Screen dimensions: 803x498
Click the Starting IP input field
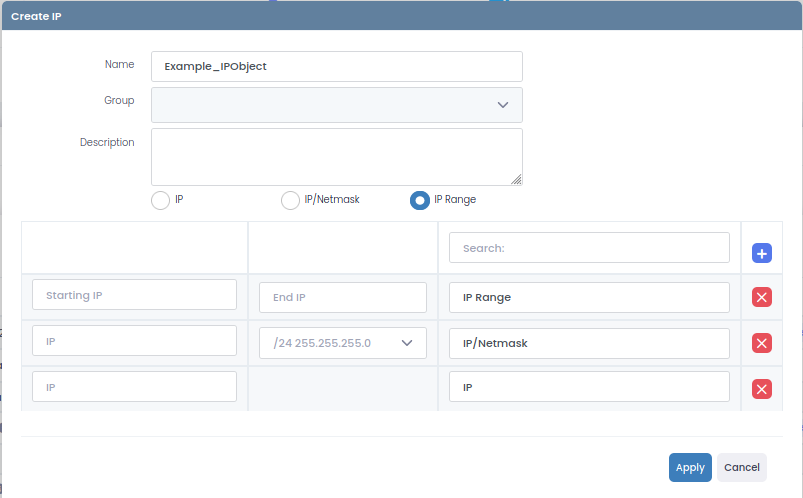tap(134, 295)
